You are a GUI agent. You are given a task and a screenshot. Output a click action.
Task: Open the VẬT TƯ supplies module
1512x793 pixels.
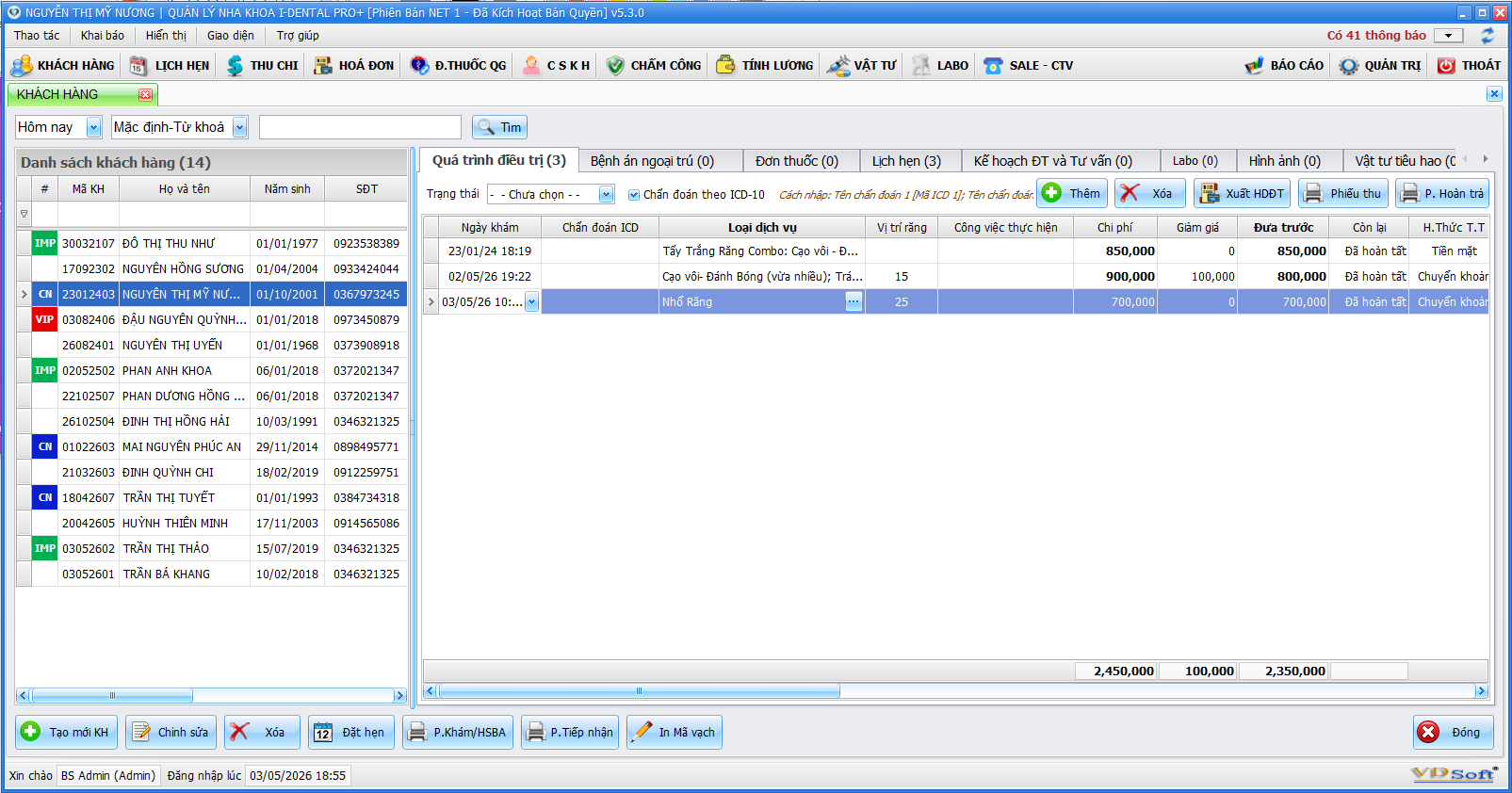coord(862,65)
